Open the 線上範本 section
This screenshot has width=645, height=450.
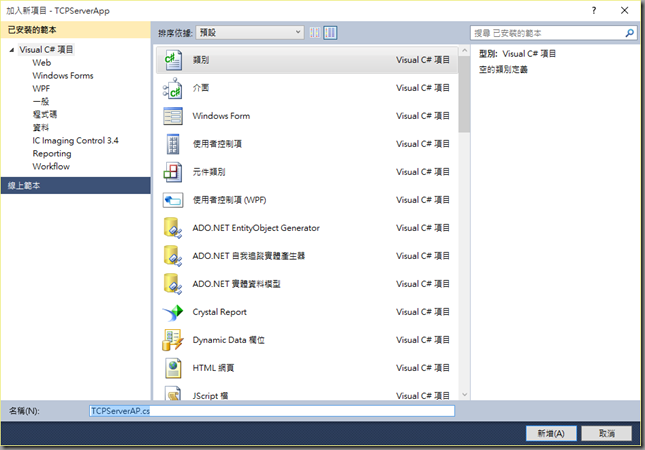click(75, 186)
